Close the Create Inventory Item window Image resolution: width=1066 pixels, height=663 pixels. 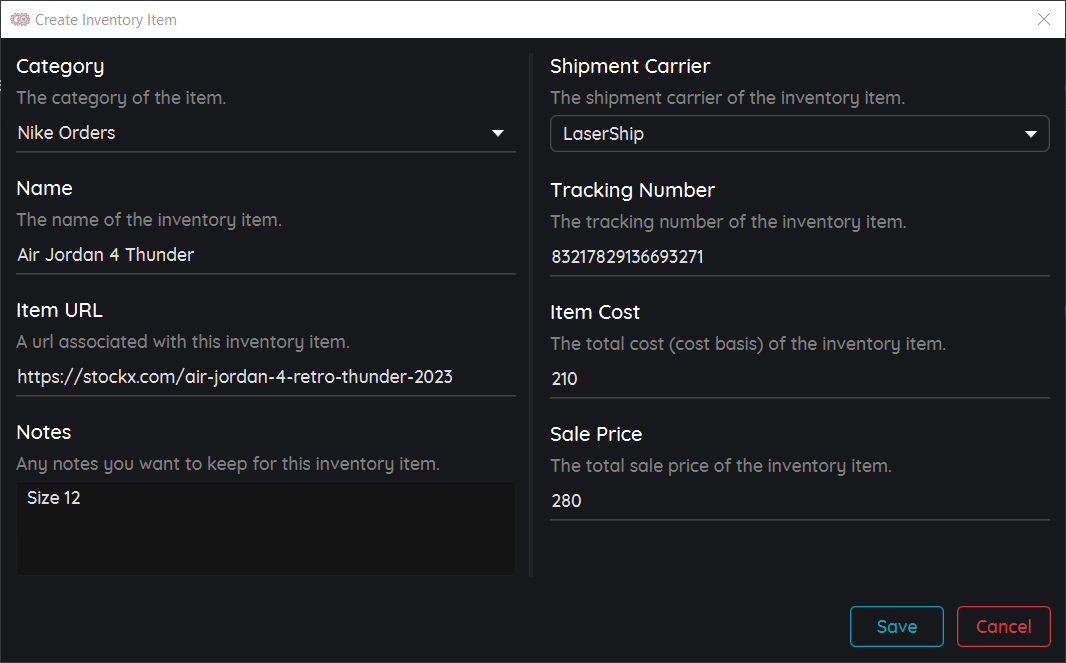(x=1043, y=19)
